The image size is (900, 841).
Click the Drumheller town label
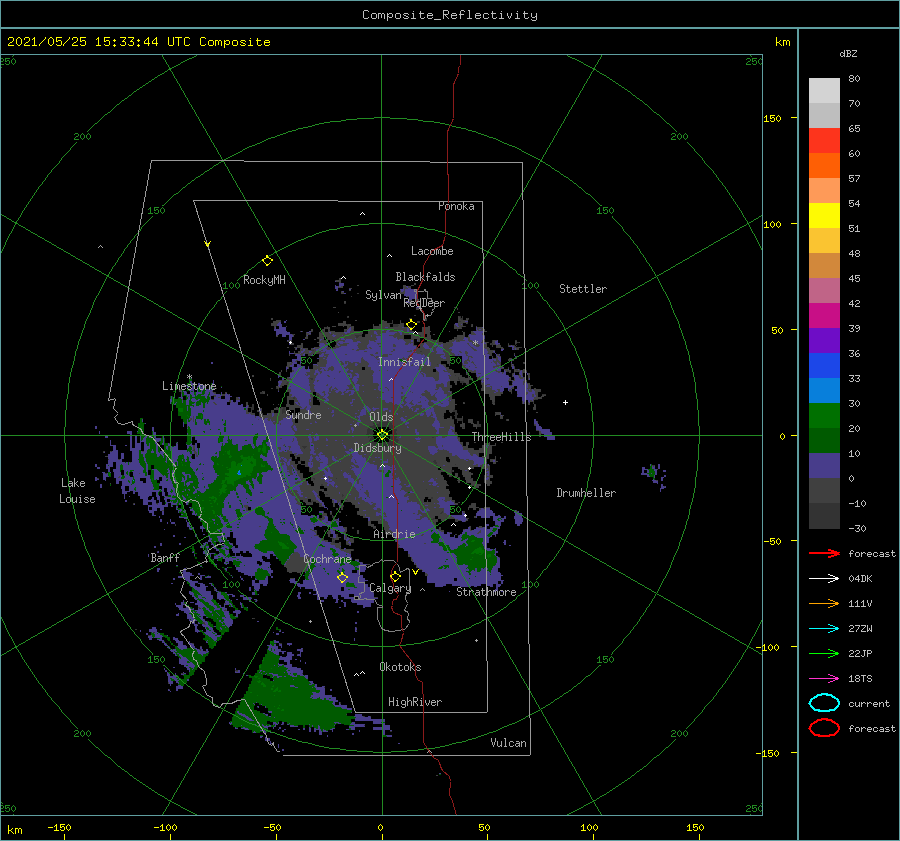[586, 493]
